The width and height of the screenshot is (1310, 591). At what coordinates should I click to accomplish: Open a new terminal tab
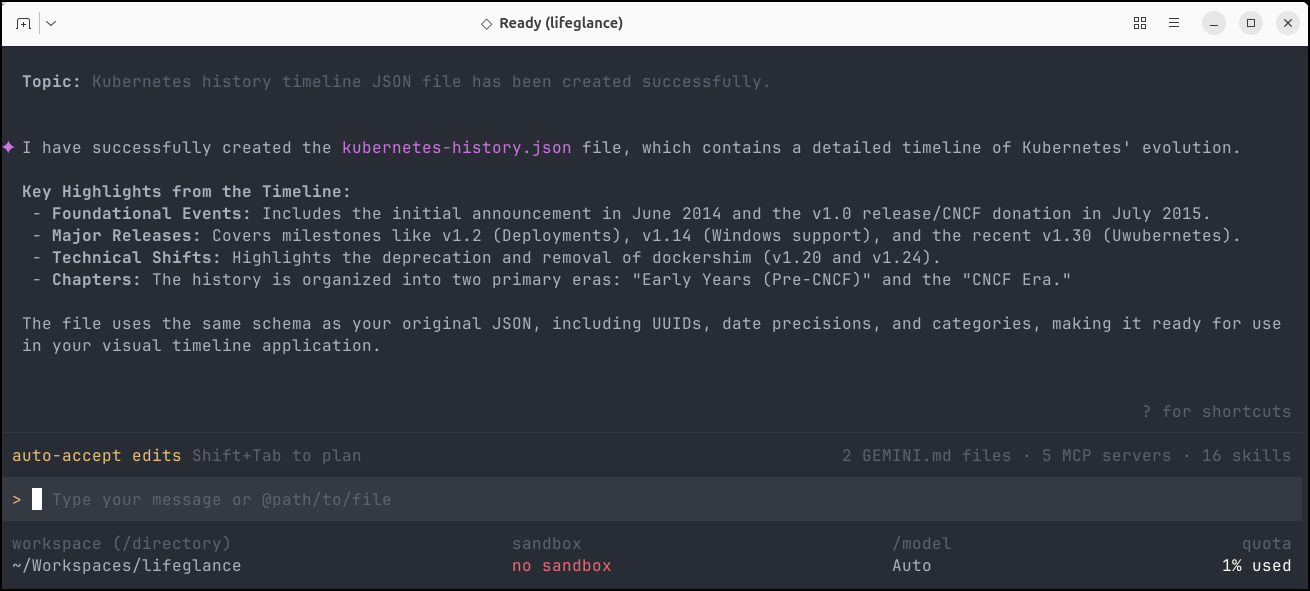tap(23, 23)
